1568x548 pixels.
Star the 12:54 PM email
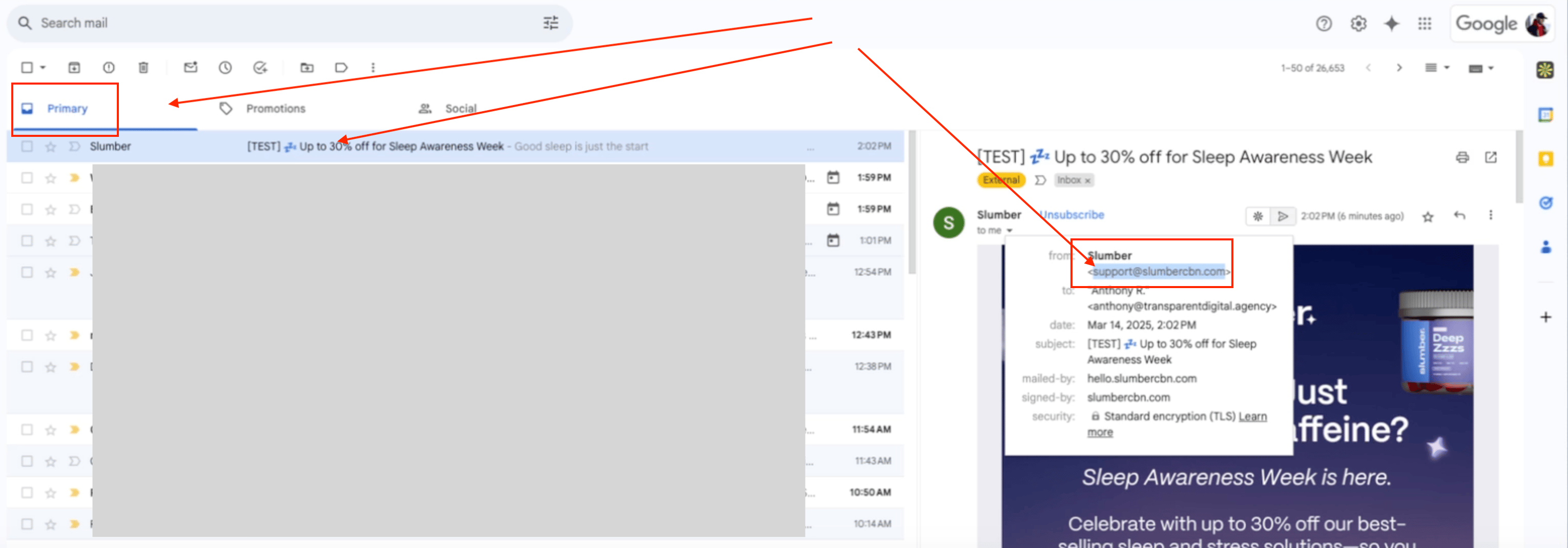pos(51,272)
